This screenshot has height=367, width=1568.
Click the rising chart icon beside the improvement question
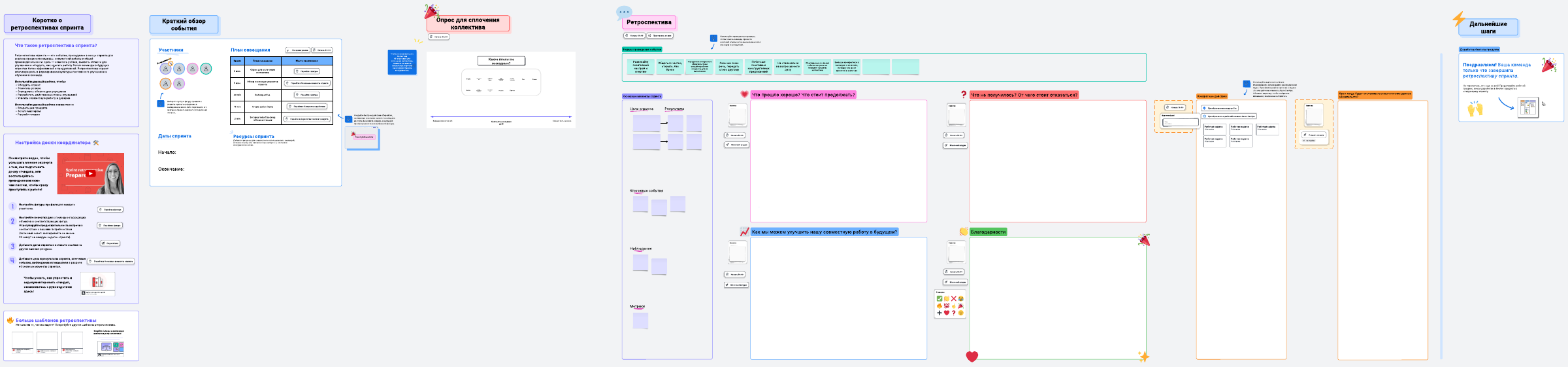click(x=744, y=232)
